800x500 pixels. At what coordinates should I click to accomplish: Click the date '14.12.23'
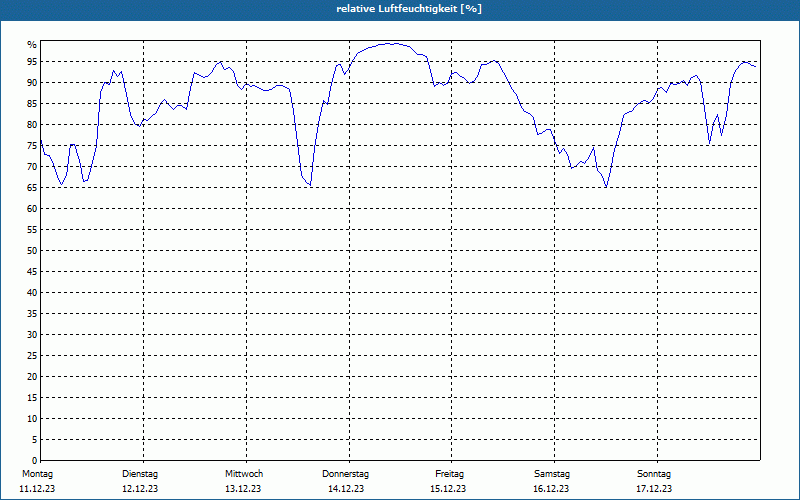click(346, 489)
